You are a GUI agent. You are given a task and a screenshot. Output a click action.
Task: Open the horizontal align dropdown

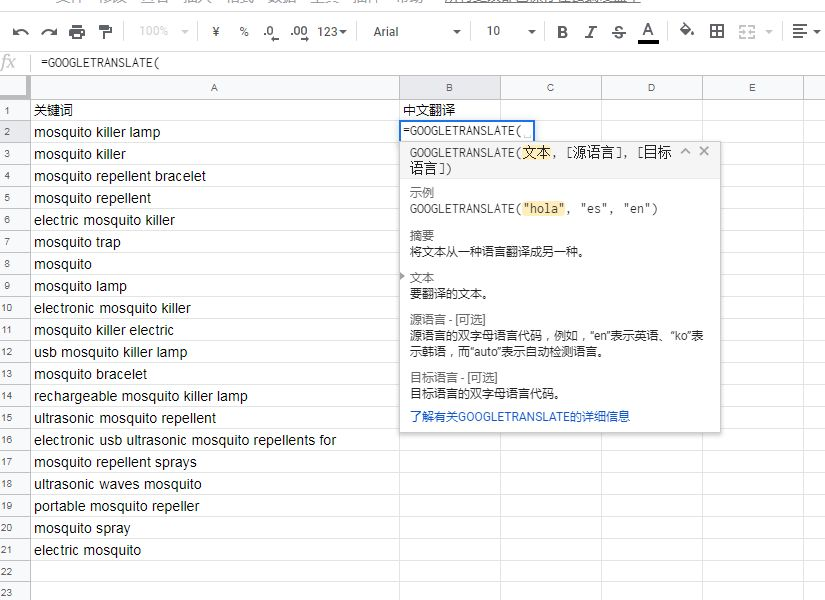(x=806, y=32)
